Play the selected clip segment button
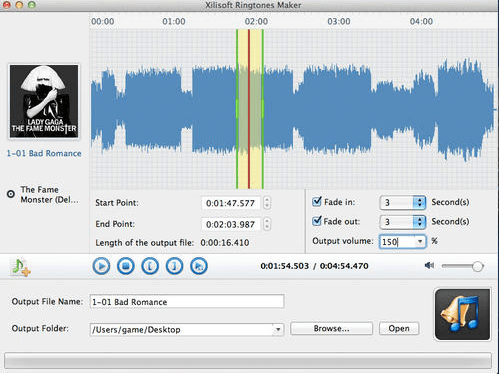The width and height of the screenshot is (499, 374). pos(199,266)
